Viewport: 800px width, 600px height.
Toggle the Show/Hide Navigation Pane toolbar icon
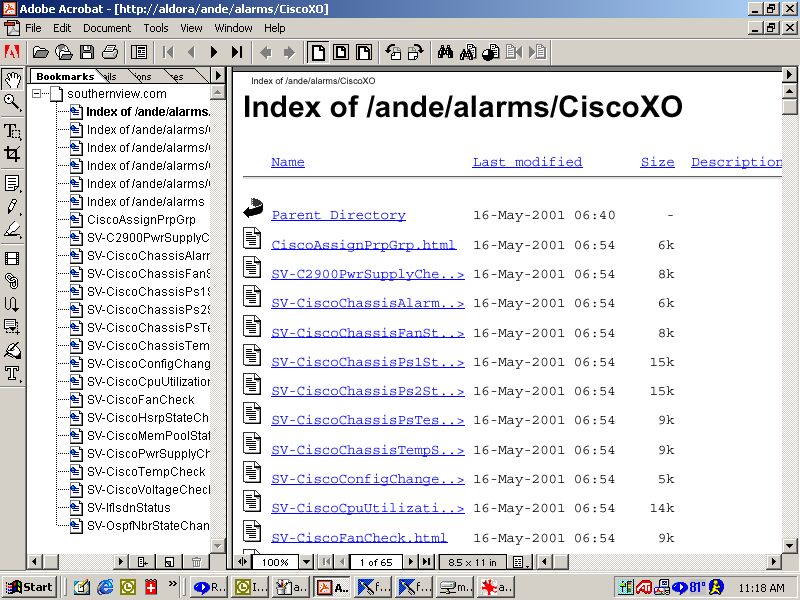tap(139, 52)
